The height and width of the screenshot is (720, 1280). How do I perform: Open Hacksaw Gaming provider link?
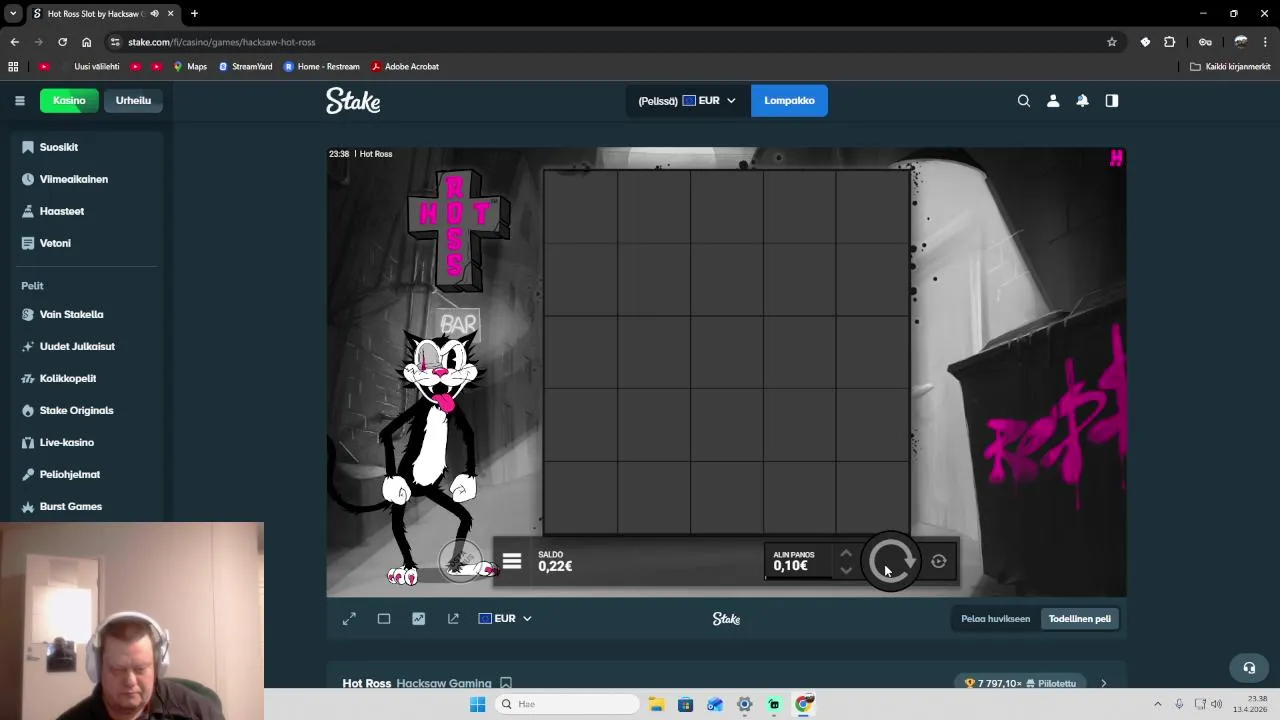(x=444, y=683)
